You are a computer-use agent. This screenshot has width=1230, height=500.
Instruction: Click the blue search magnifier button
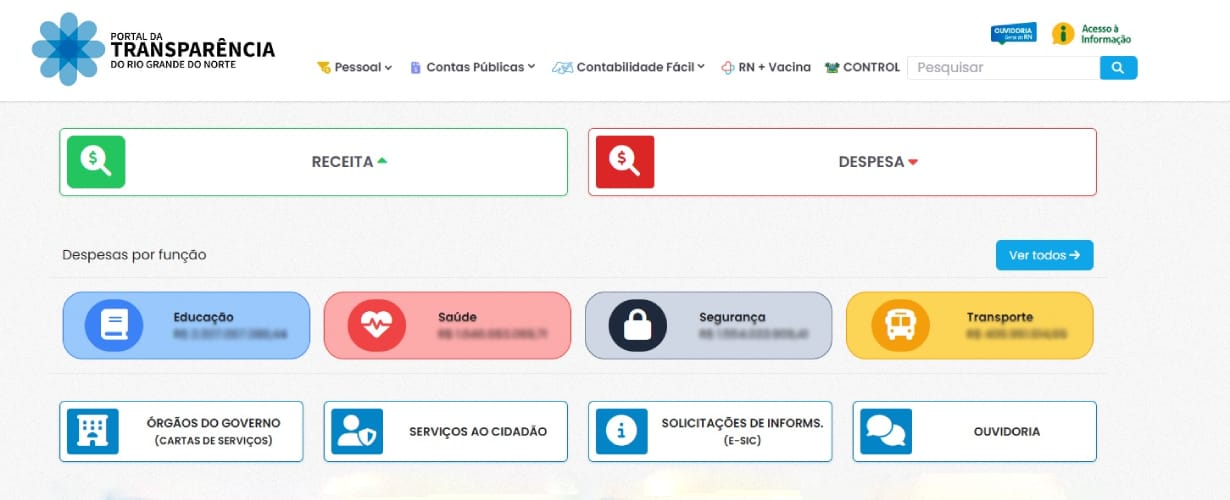click(x=1118, y=67)
